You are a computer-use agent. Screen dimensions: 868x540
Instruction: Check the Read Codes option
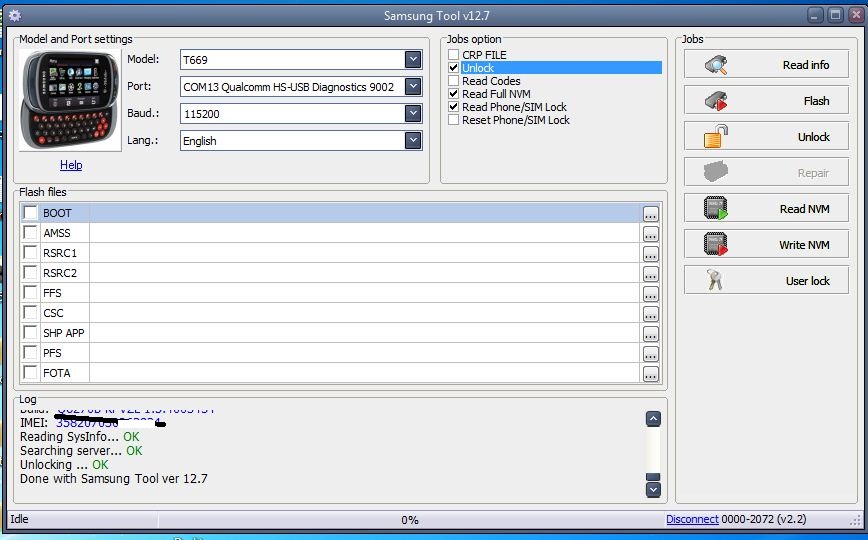tap(453, 81)
